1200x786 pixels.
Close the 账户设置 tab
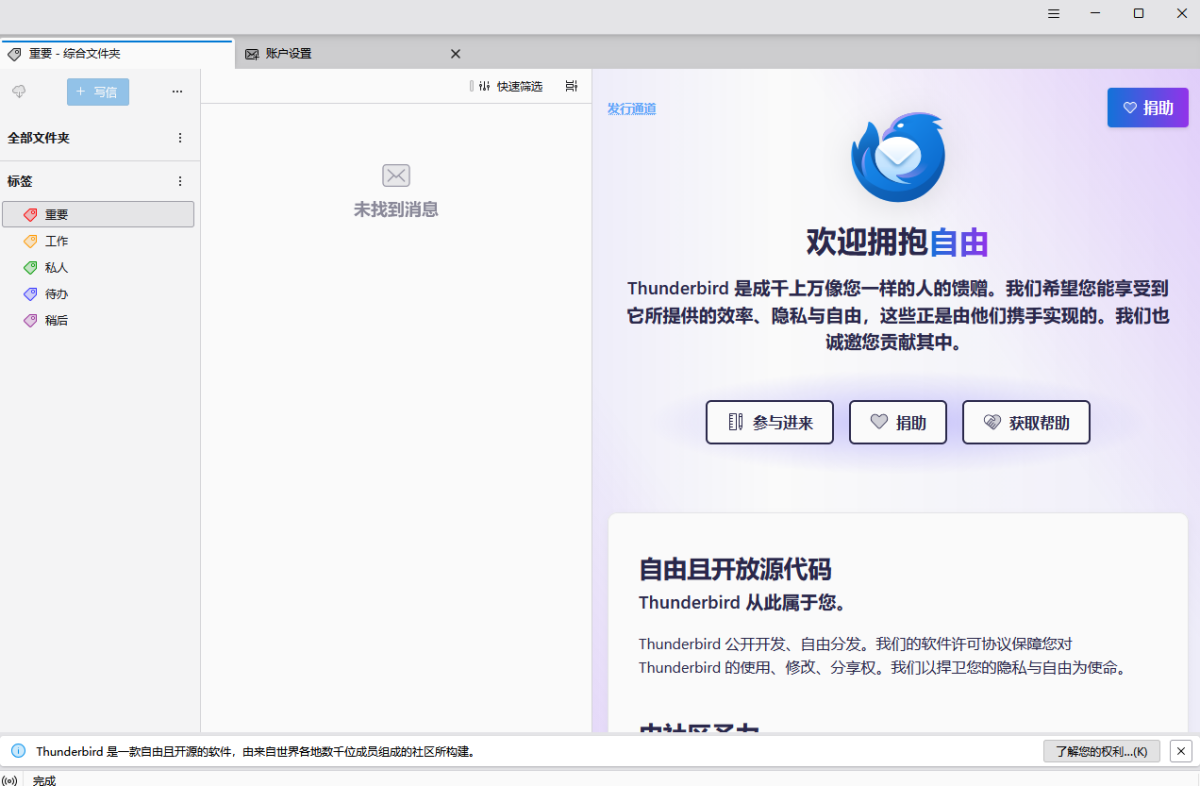click(x=455, y=54)
